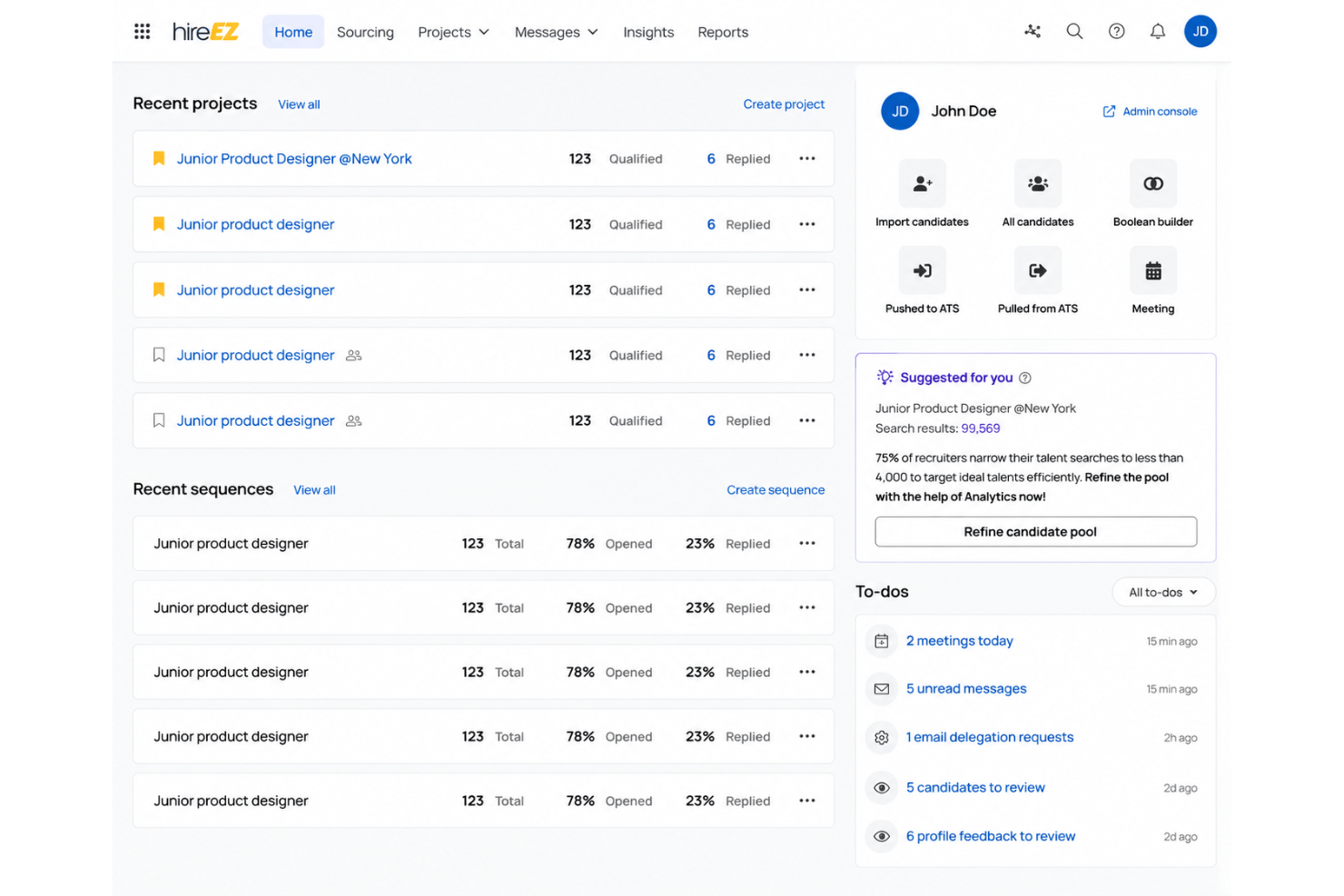Open more options for Junior Product Designer @New York

[807, 159]
